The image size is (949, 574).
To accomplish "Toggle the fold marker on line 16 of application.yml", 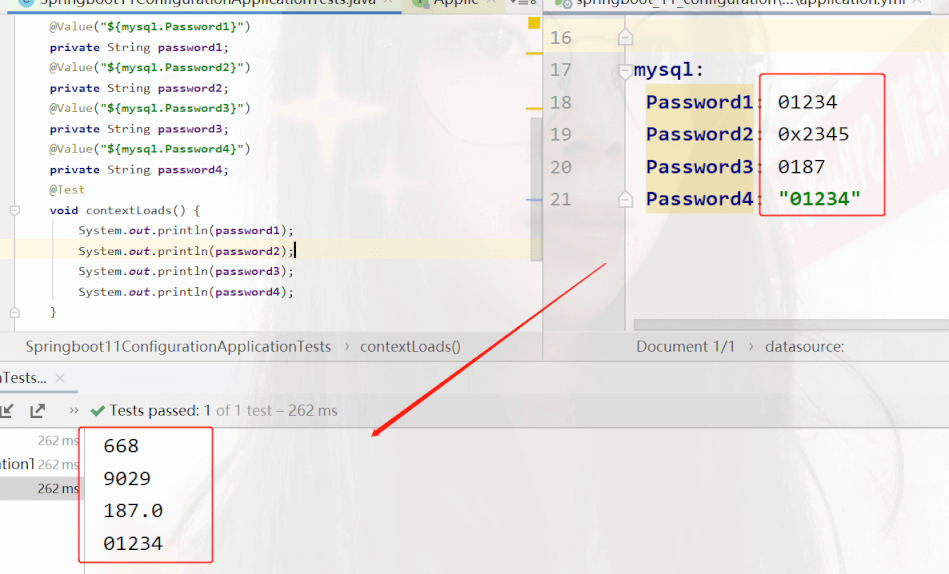I will 625,38.
